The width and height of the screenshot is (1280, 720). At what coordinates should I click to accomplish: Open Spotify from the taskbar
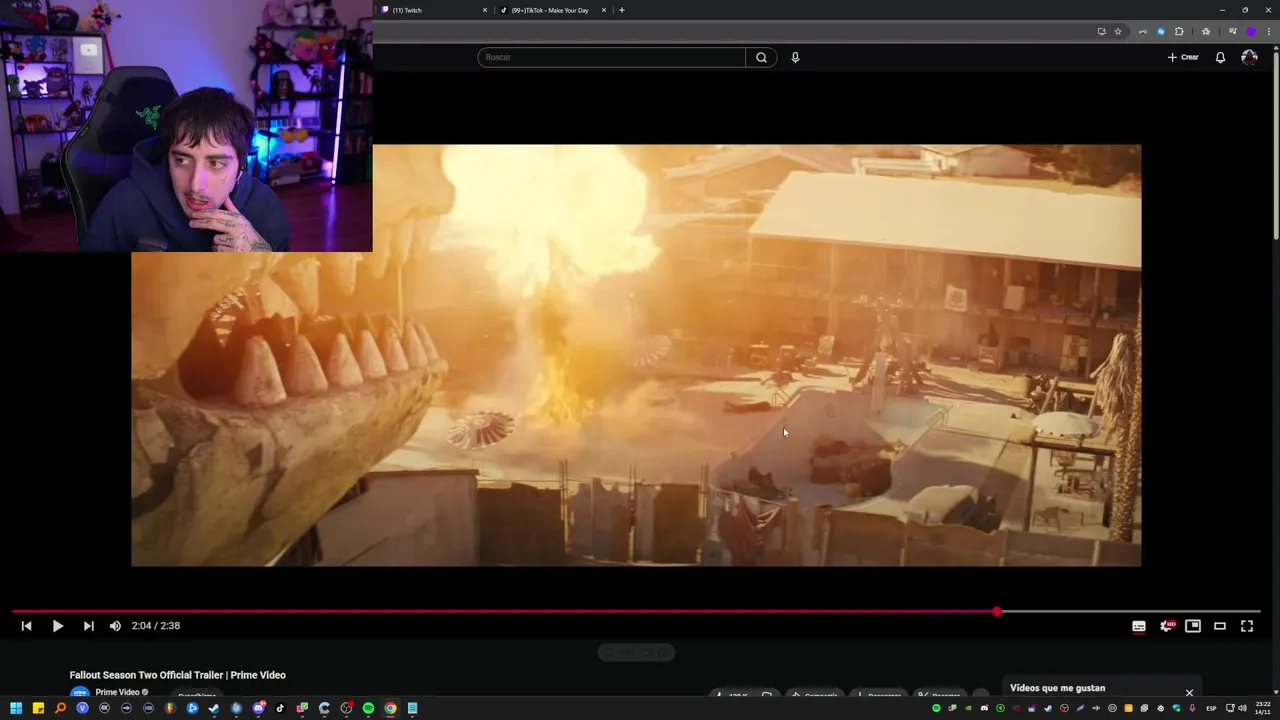click(368, 708)
